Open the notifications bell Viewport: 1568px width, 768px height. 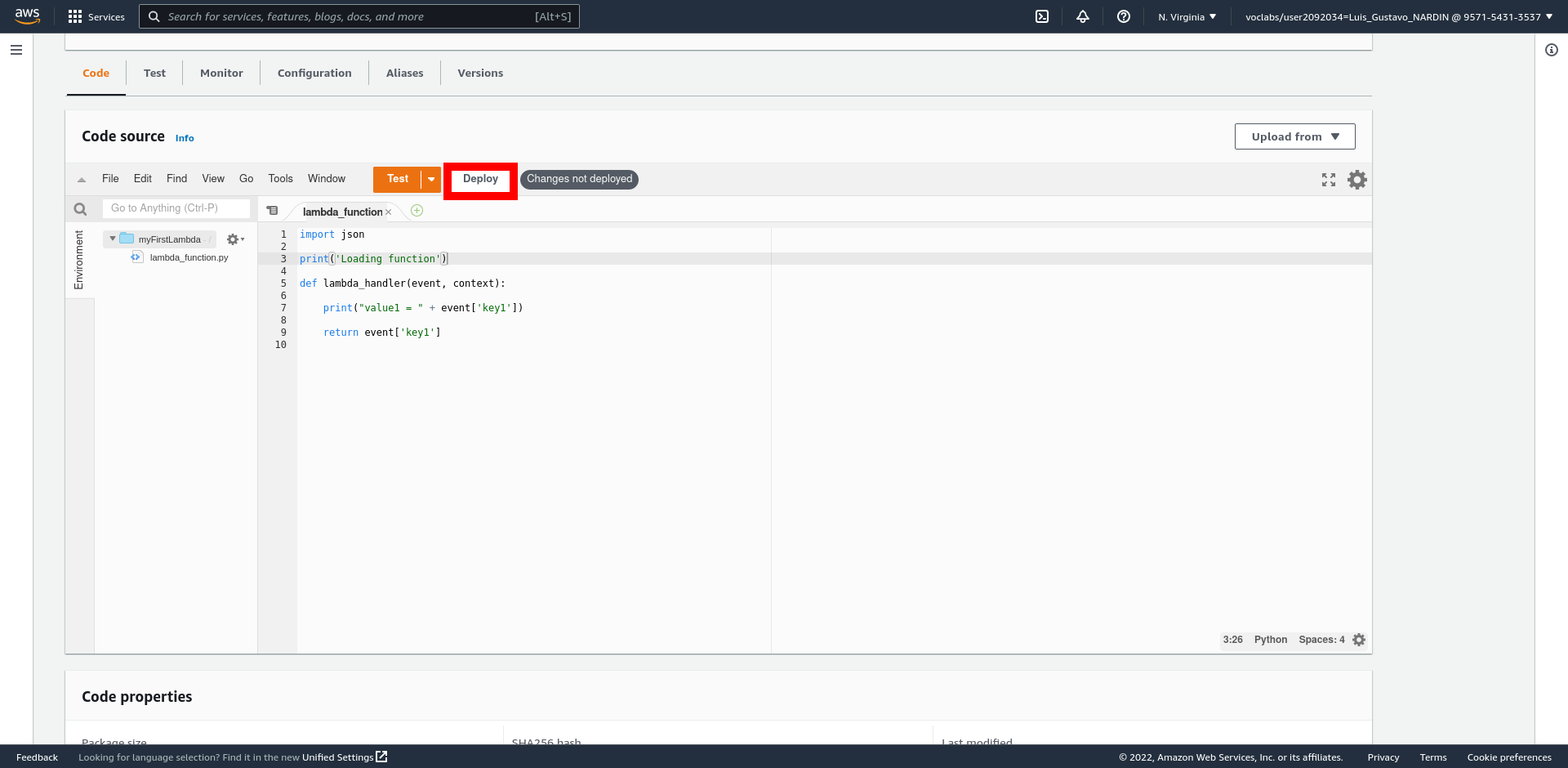click(1083, 16)
